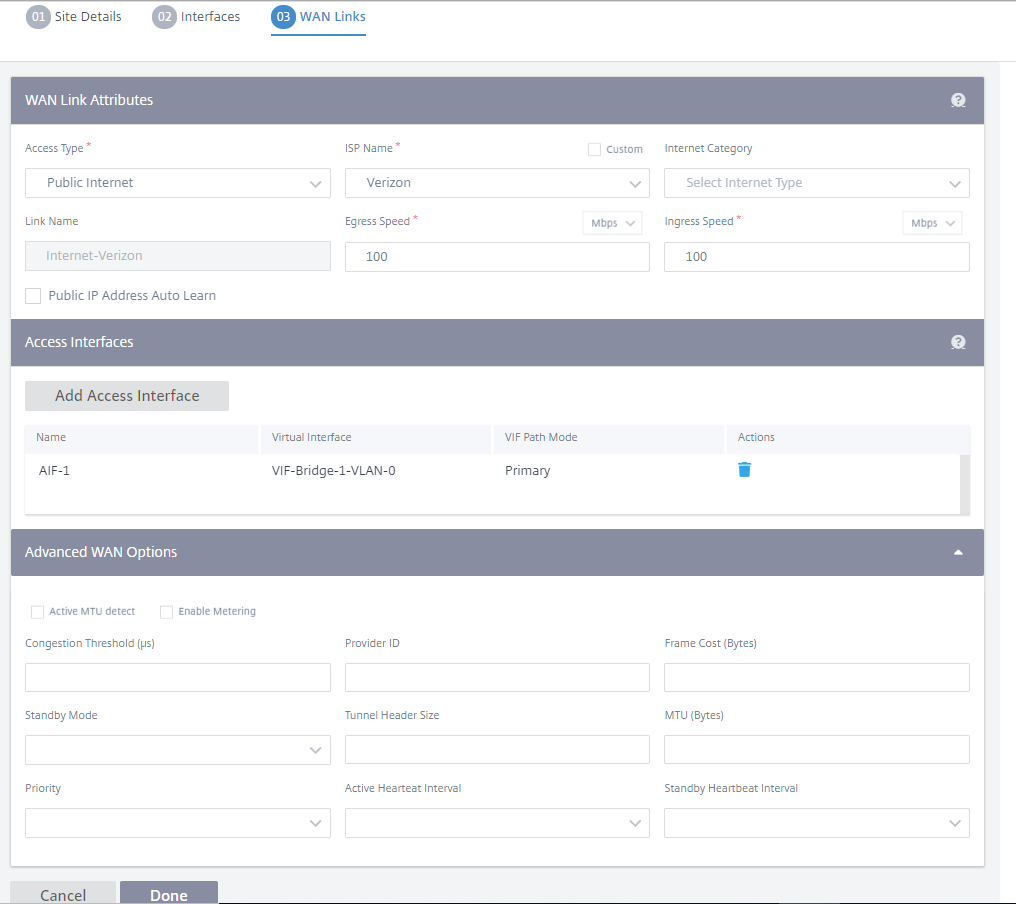Go to the Site Details step
The width and height of the screenshot is (1016, 904).
coord(74,17)
